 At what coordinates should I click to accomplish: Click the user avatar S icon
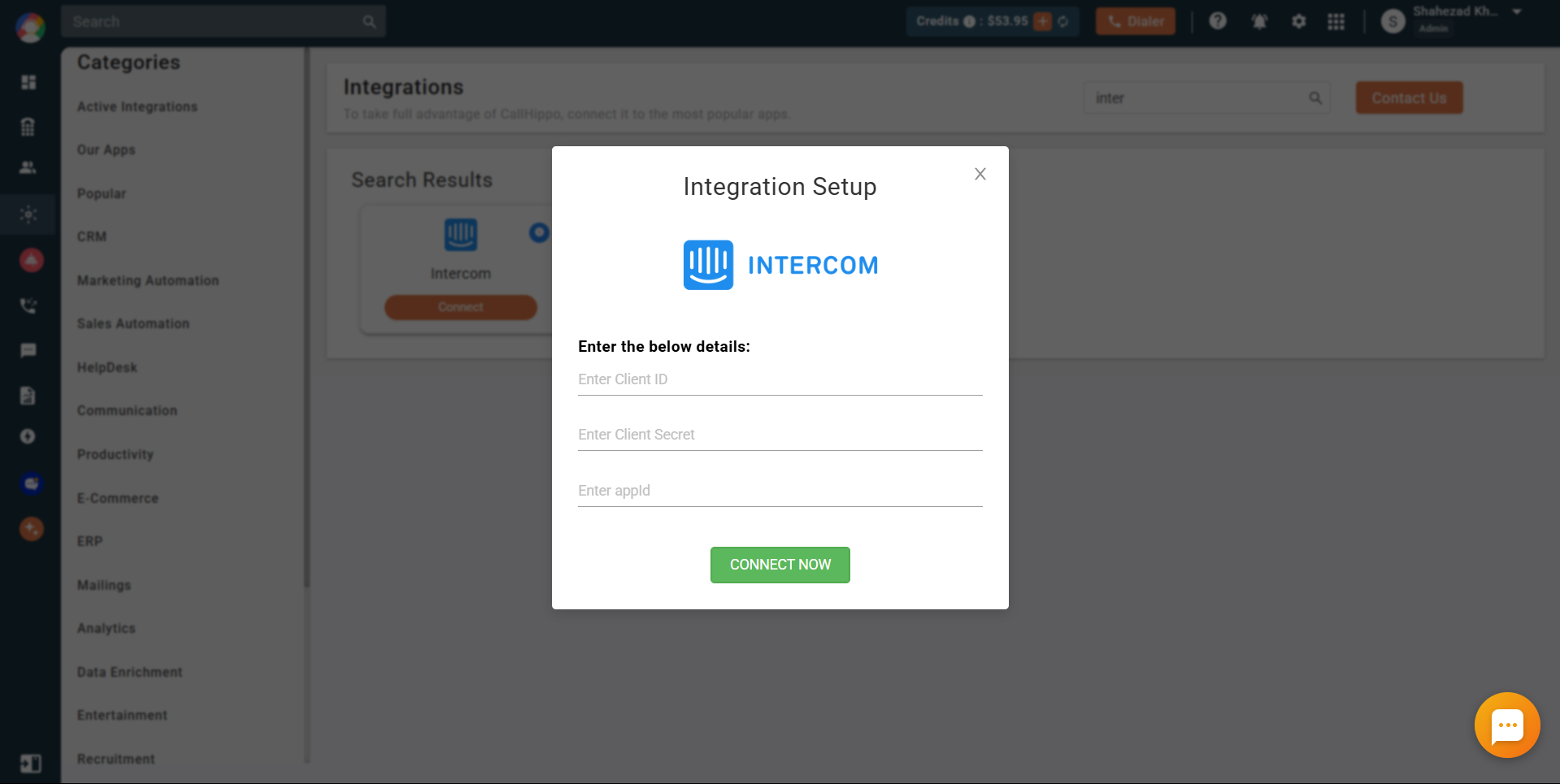click(1393, 21)
